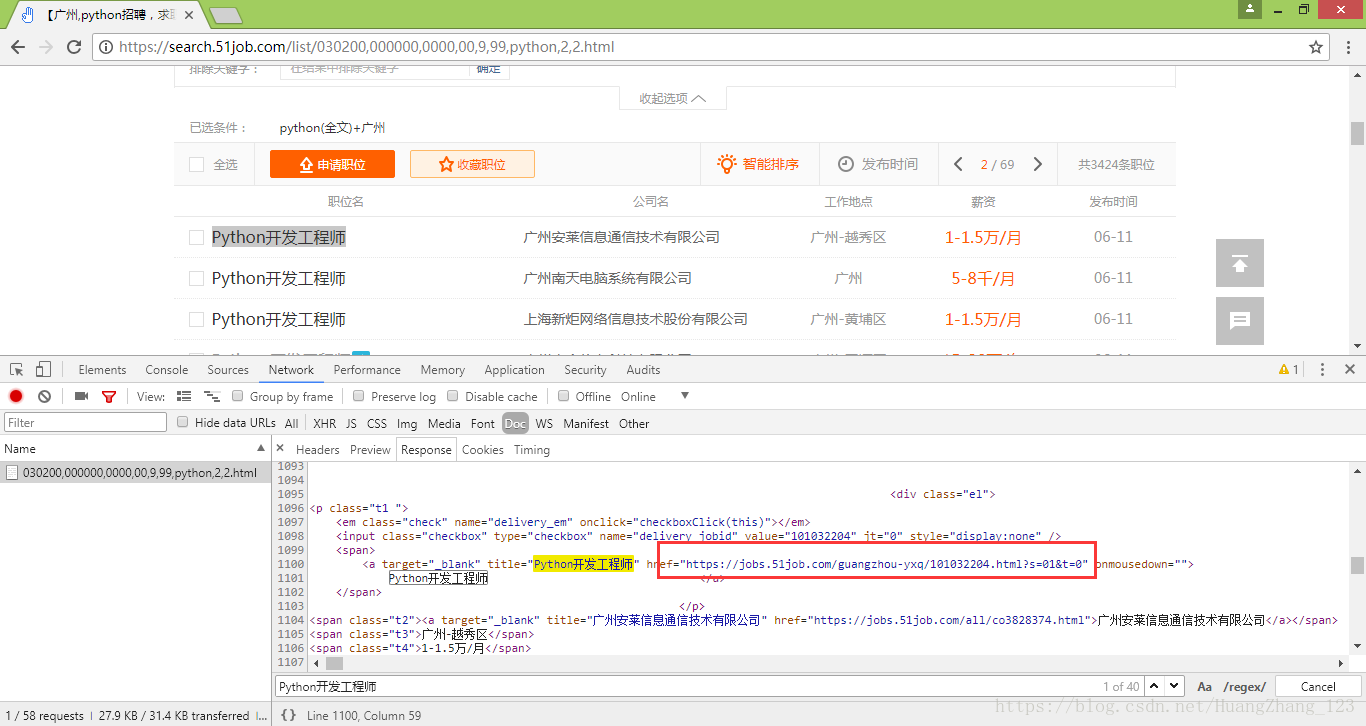Click the DevTools warning count icon

[1288, 370]
